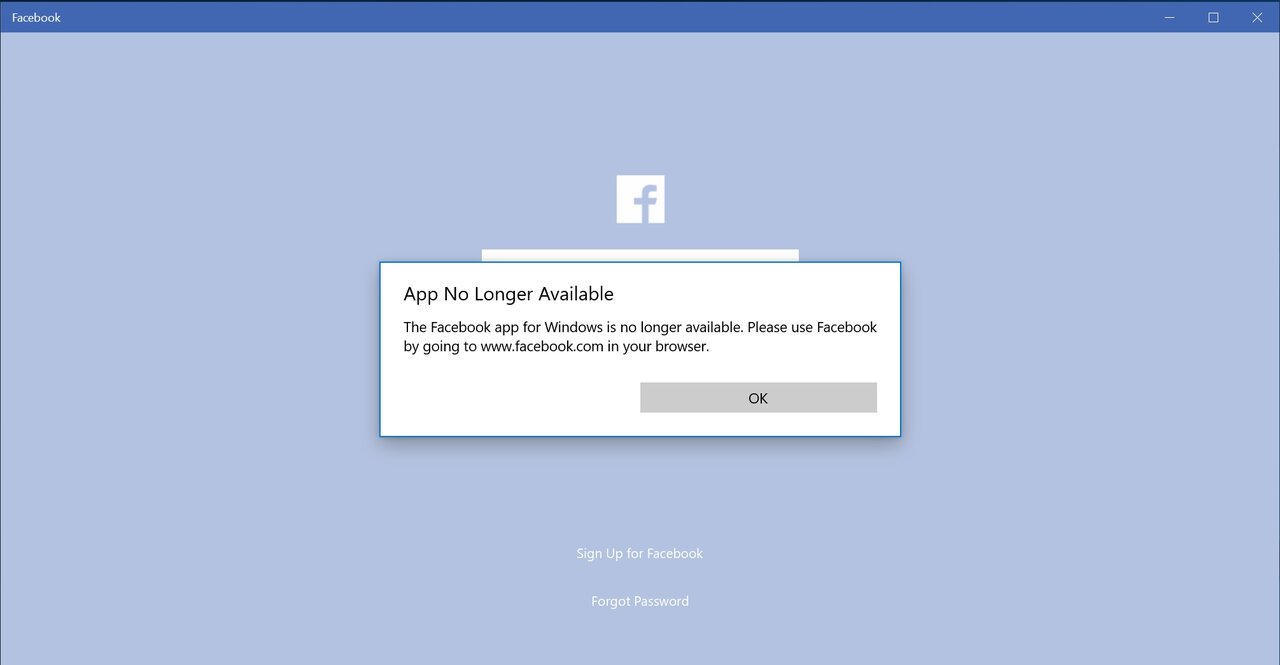Close the Facebook app window
The height and width of the screenshot is (665, 1280).
pyautogui.click(x=1257, y=17)
